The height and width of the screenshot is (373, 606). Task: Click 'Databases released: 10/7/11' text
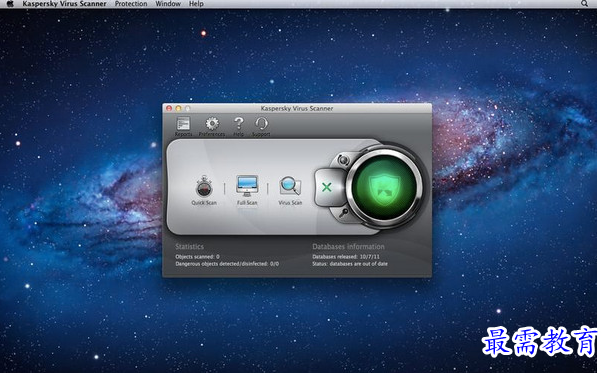pos(346,257)
